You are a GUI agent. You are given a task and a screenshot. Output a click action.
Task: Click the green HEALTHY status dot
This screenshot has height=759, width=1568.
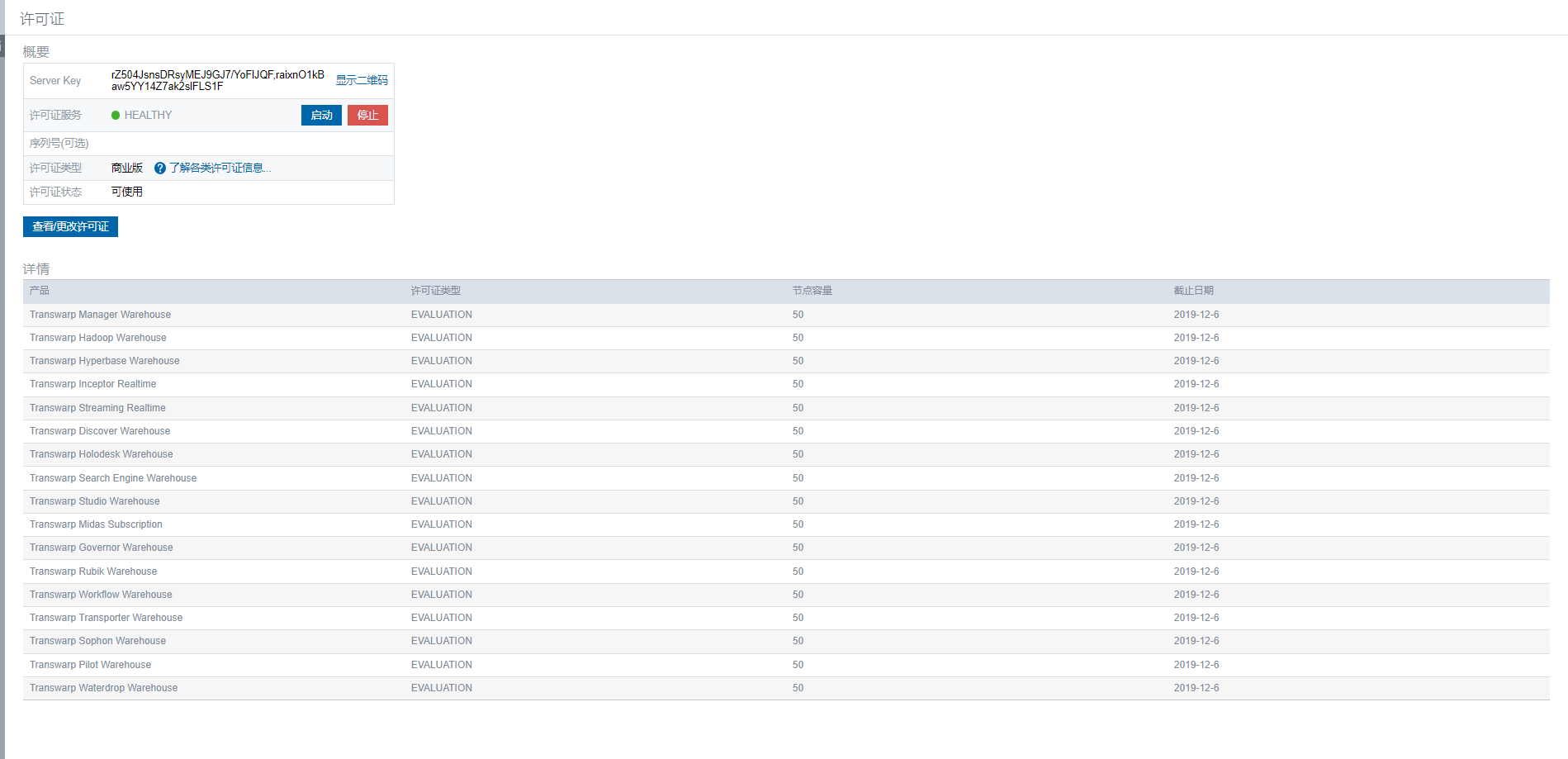click(x=116, y=116)
